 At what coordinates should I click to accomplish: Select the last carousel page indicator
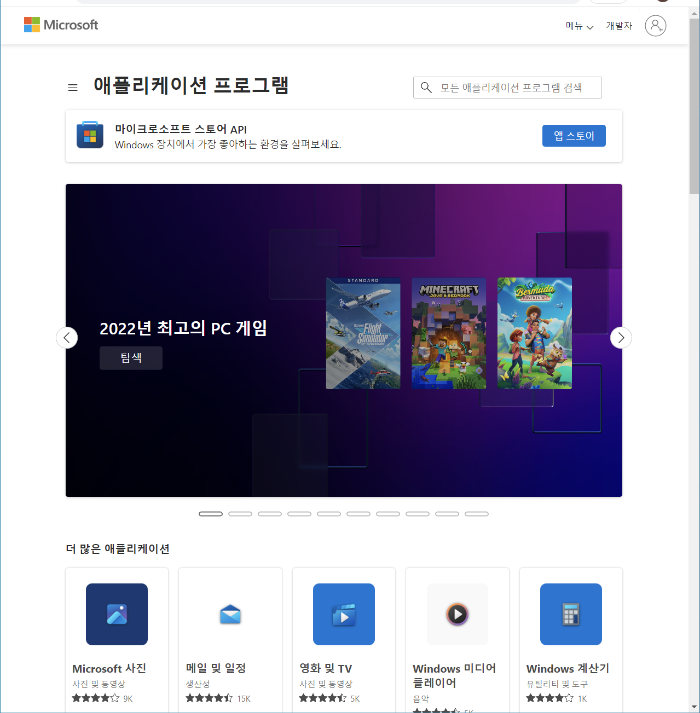coord(477,514)
